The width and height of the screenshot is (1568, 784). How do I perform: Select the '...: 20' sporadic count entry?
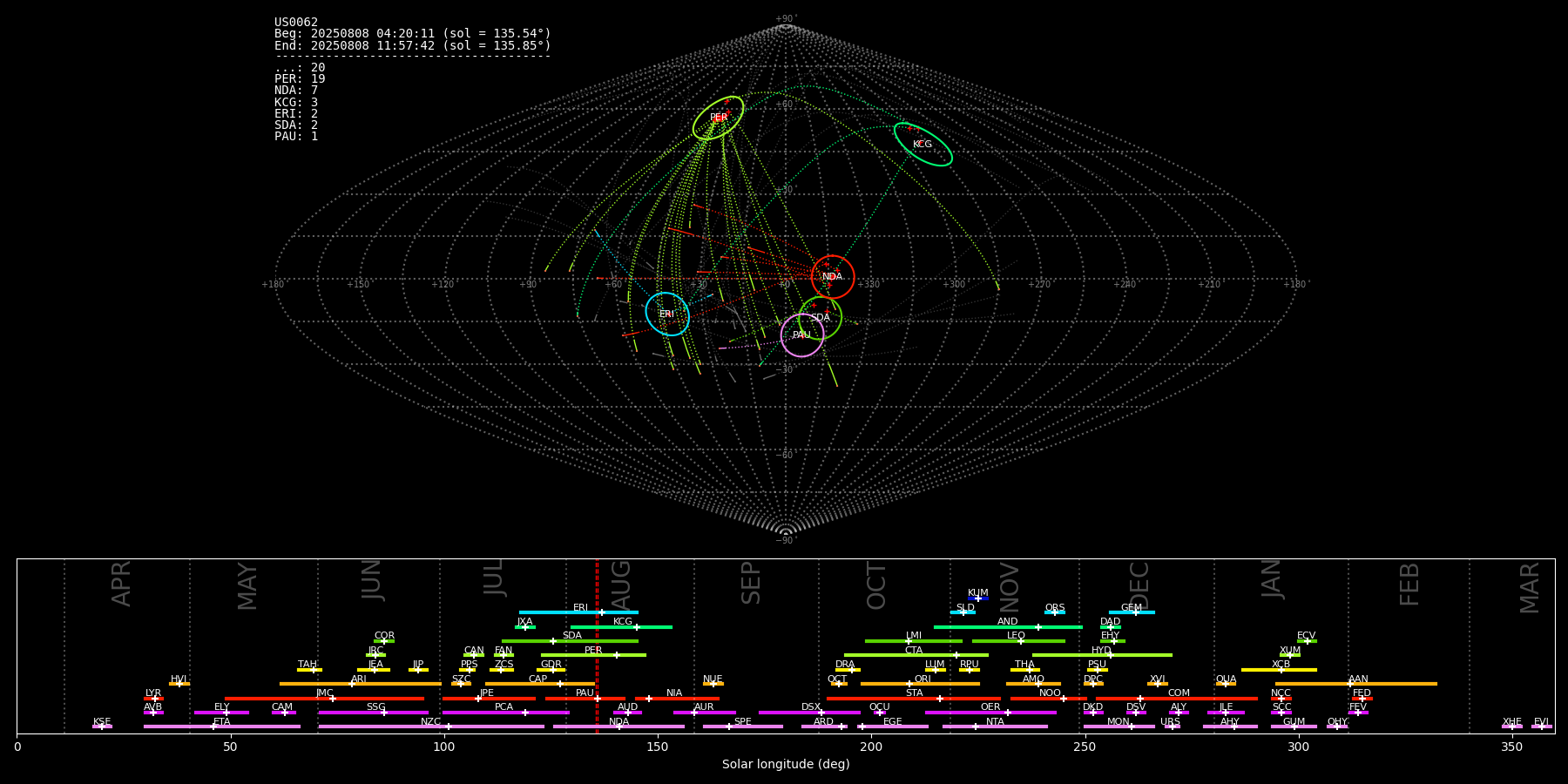[300, 68]
